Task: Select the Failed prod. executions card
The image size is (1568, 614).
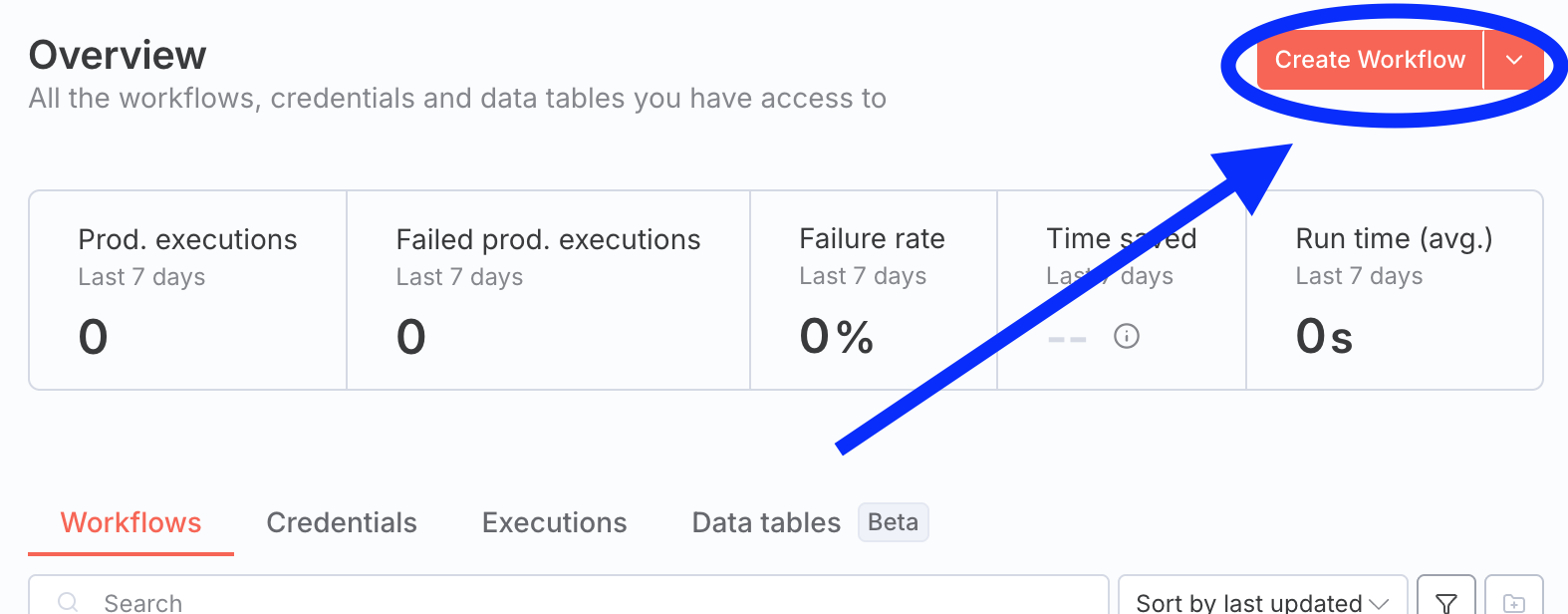Action: click(x=548, y=289)
